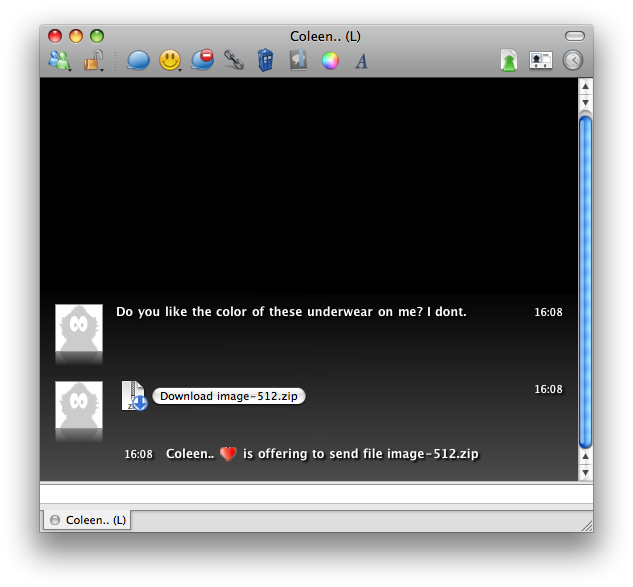This screenshot has height=587, width=633.
Task: Click the clock history icon
Action: pyautogui.click(x=573, y=61)
